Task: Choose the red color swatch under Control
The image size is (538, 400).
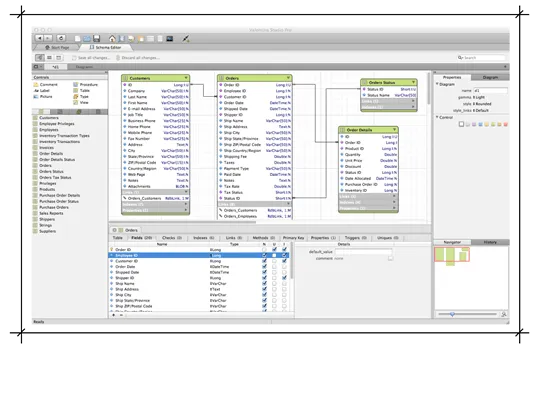Action: [x=505, y=124]
